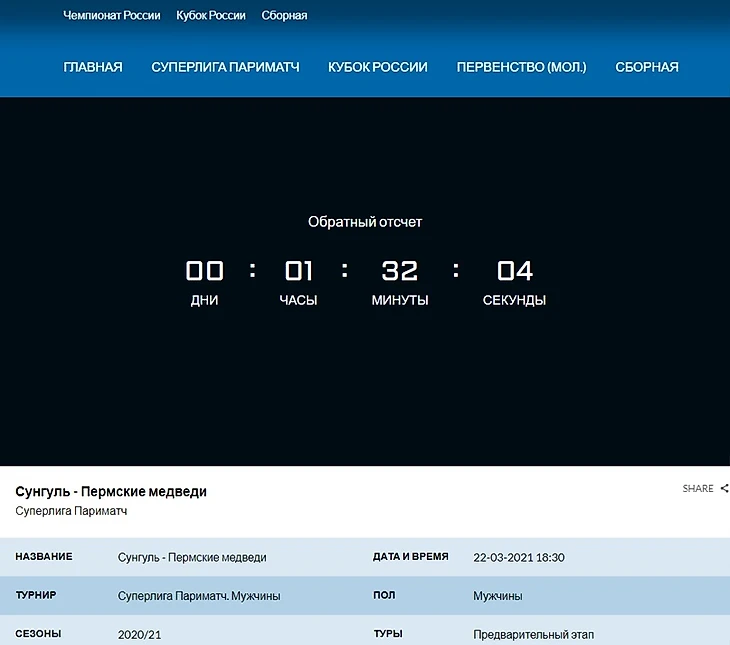
Task: Click the ДНИ label
Action: (204, 300)
